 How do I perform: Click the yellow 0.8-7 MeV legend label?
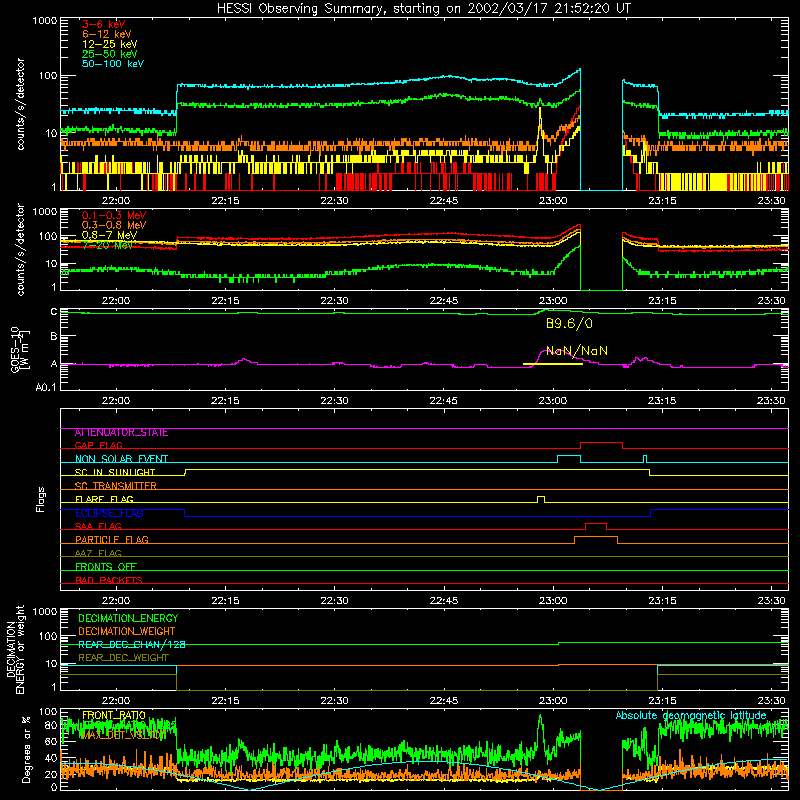(109, 235)
